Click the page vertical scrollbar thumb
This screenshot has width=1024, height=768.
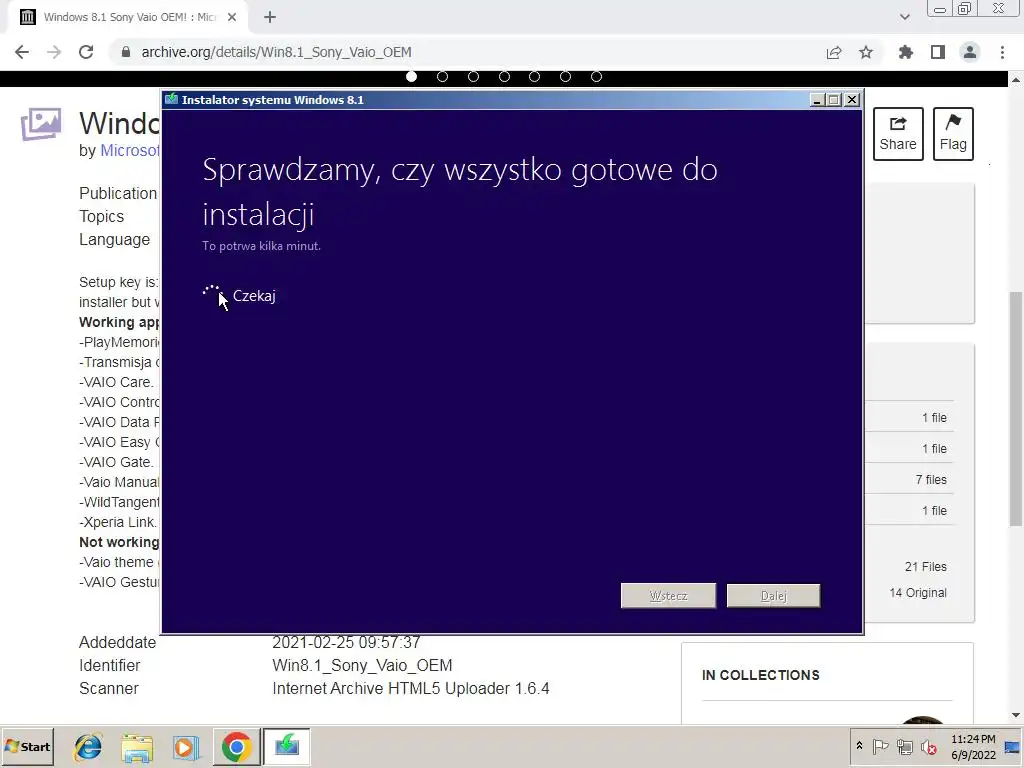[x=1016, y=408]
